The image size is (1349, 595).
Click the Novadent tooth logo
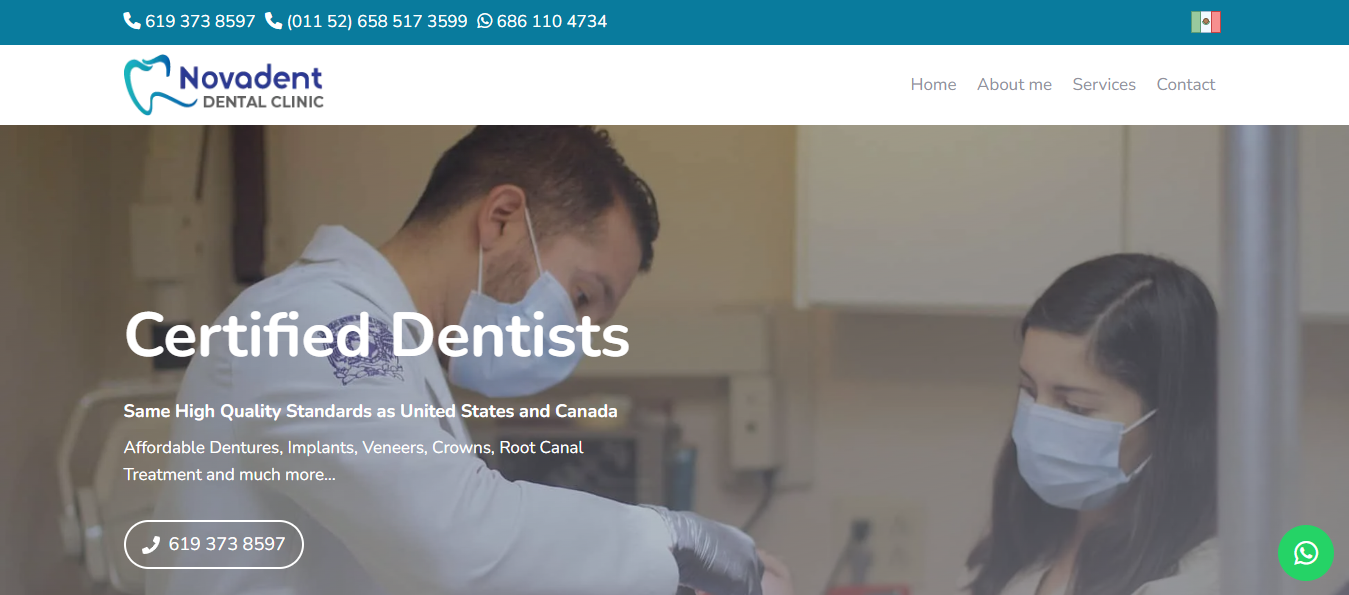[148, 85]
